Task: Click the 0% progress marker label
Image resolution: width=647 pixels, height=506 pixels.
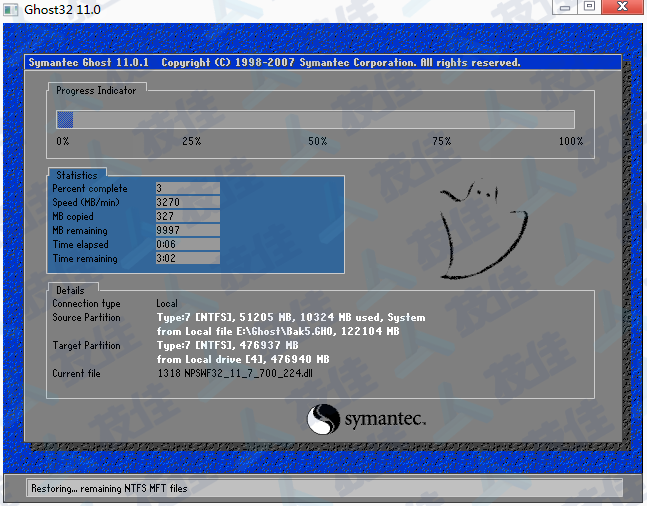Action: 63,141
